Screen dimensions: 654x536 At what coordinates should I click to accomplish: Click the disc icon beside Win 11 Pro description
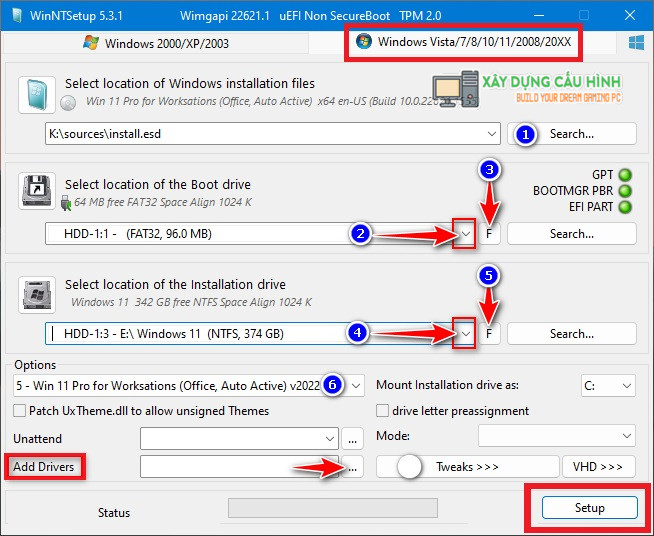(x=68, y=103)
